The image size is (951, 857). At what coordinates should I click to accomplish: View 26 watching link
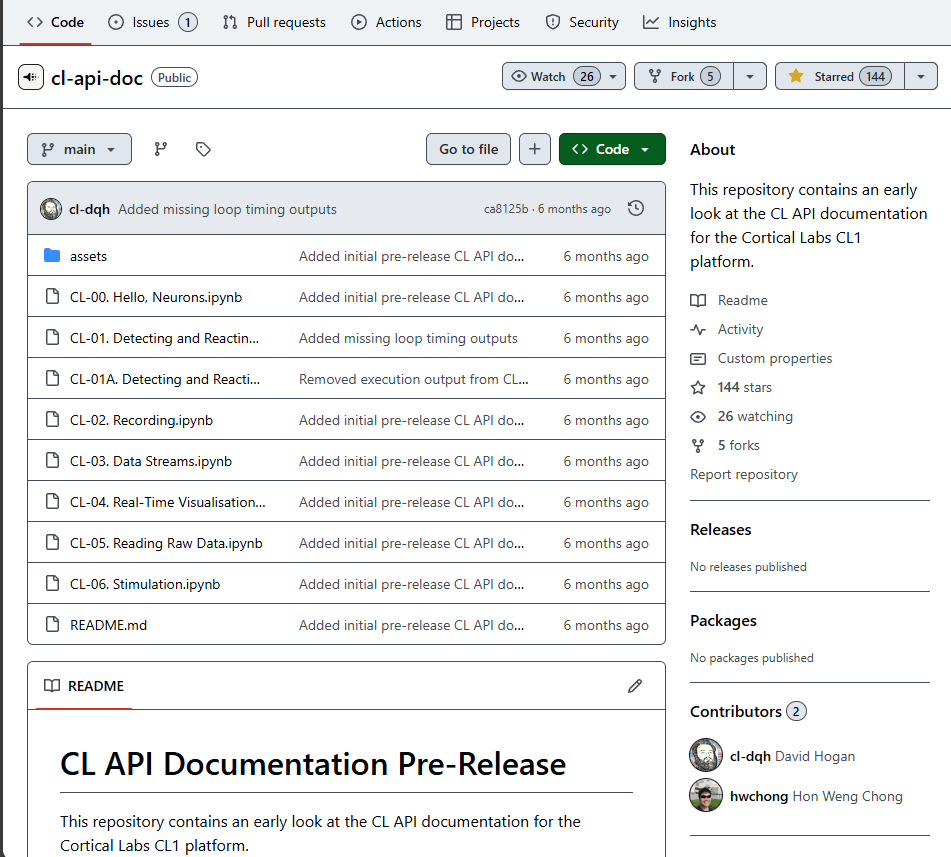(x=755, y=416)
